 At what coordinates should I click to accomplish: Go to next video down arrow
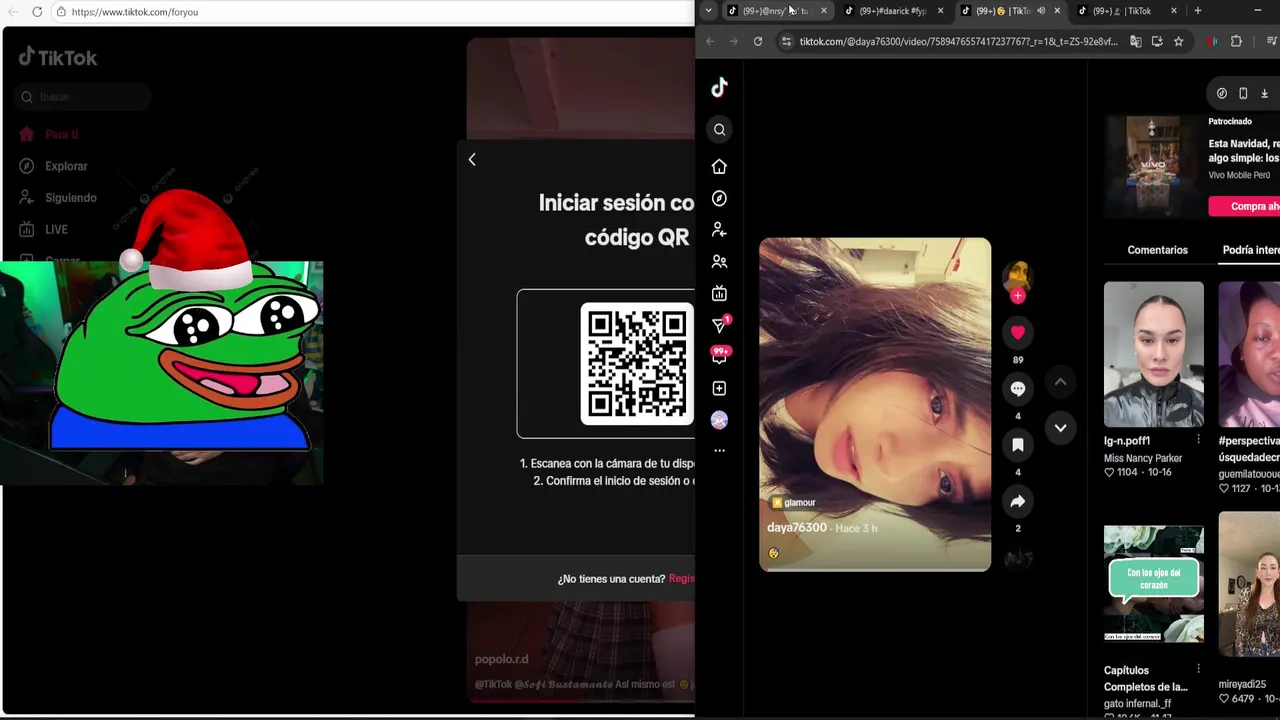point(1060,428)
